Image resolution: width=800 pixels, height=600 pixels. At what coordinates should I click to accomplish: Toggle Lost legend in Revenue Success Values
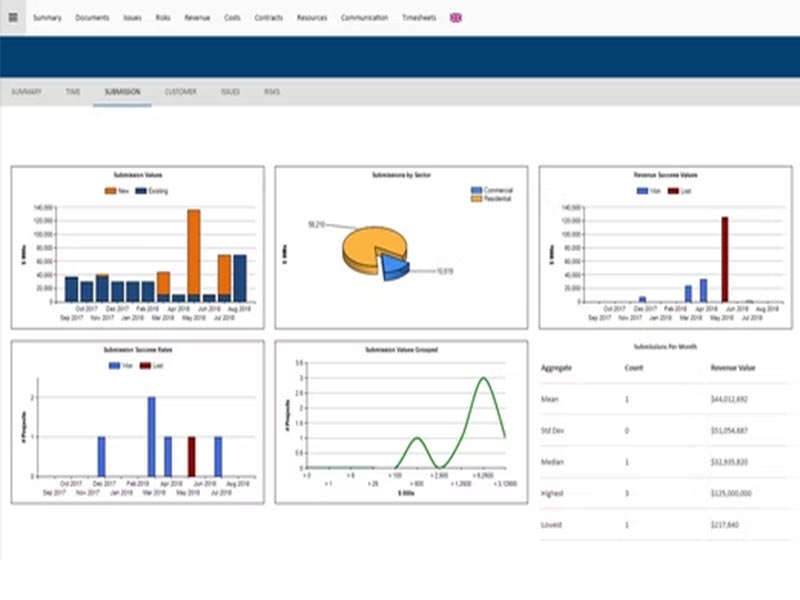pyautogui.click(x=673, y=190)
